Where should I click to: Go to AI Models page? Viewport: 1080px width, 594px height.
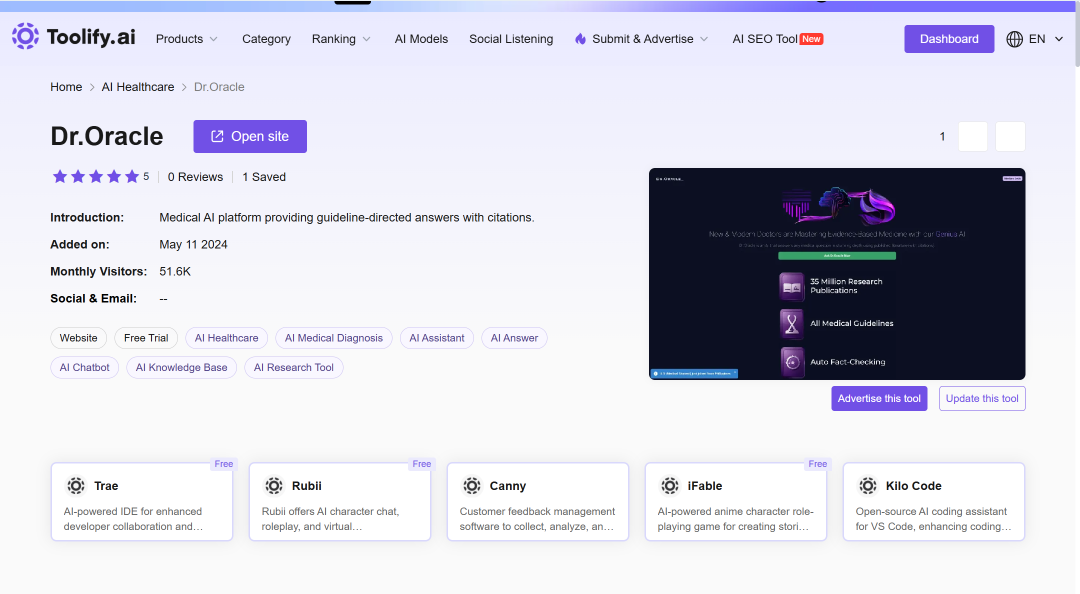[x=421, y=39]
